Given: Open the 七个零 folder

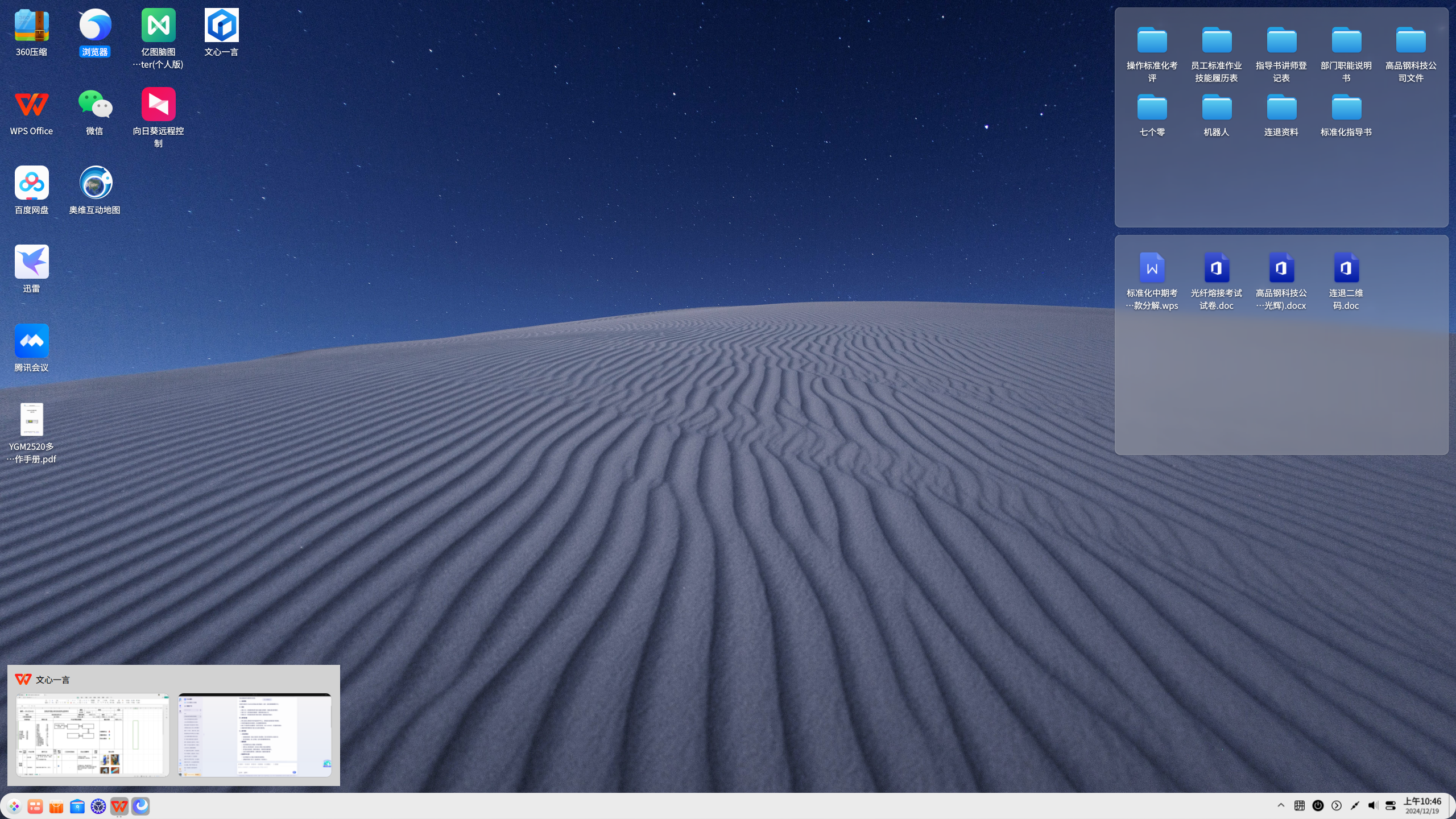Looking at the screenshot, I should click(1152, 115).
